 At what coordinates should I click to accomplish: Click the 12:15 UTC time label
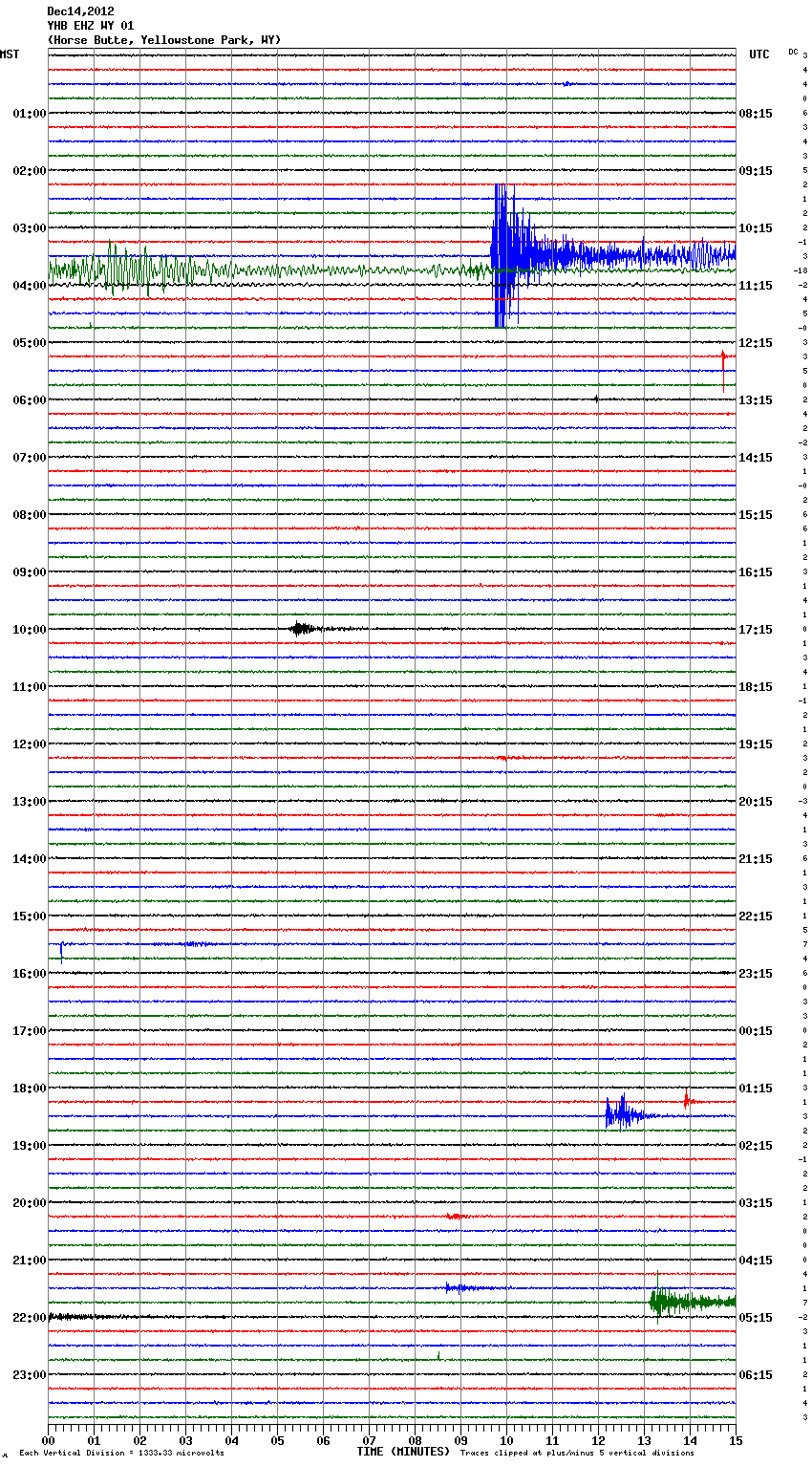[x=756, y=343]
